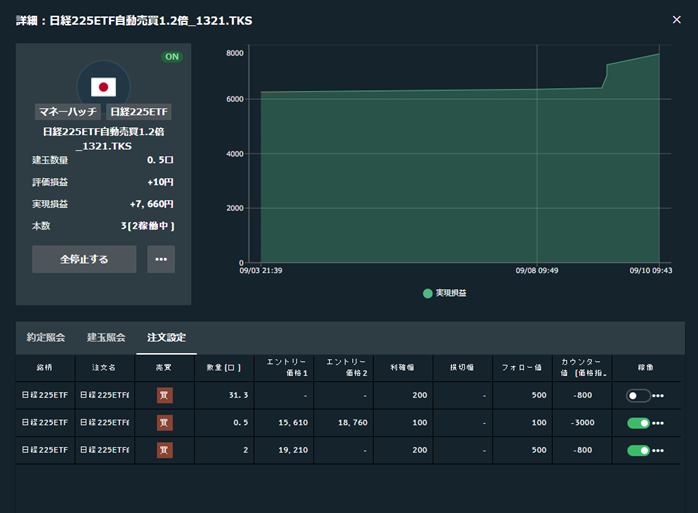Open the more options dots for the 31.3 order
Image resolution: width=698 pixels, height=513 pixels.
(658, 395)
